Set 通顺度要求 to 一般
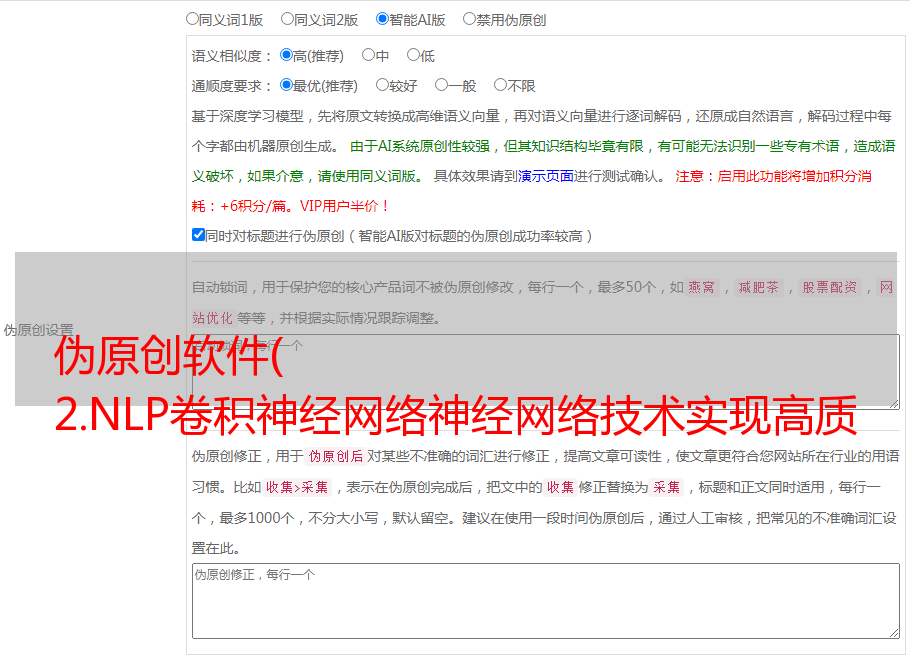911x658 pixels. (x=442, y=85)
